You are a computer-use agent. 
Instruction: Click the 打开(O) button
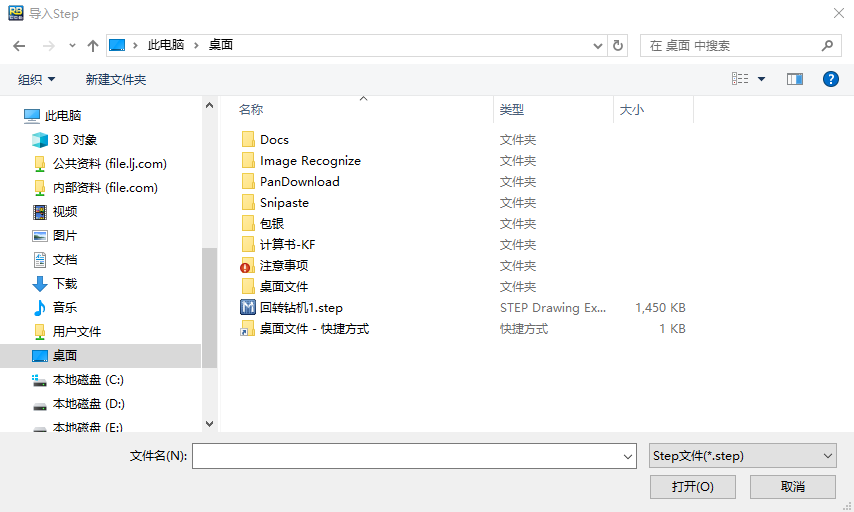[692, 487]
